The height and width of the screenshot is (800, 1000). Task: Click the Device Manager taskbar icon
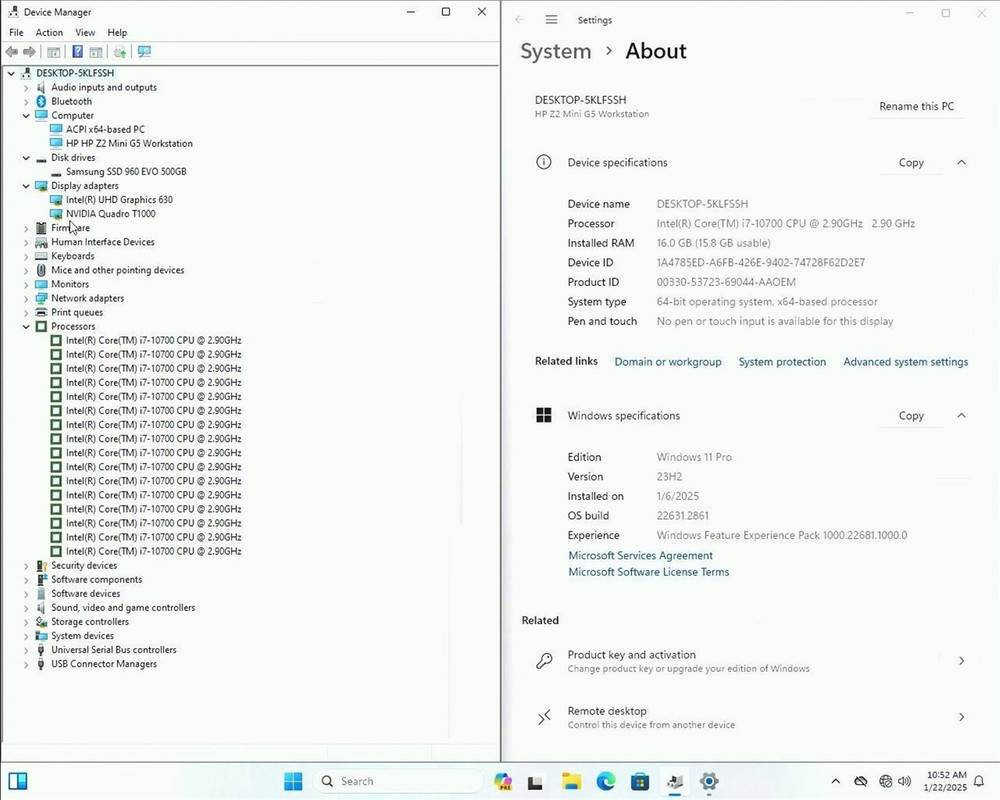(675, 781)
